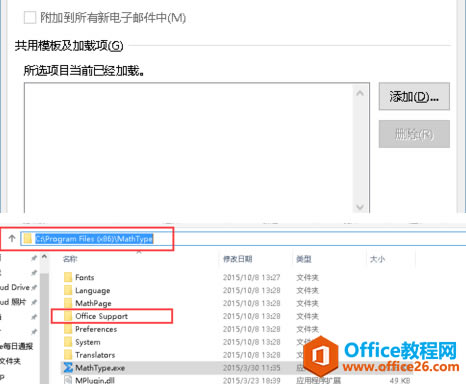466x384 pixels.
Task: Select the Office Support folder icon
Action: [68, 316]
